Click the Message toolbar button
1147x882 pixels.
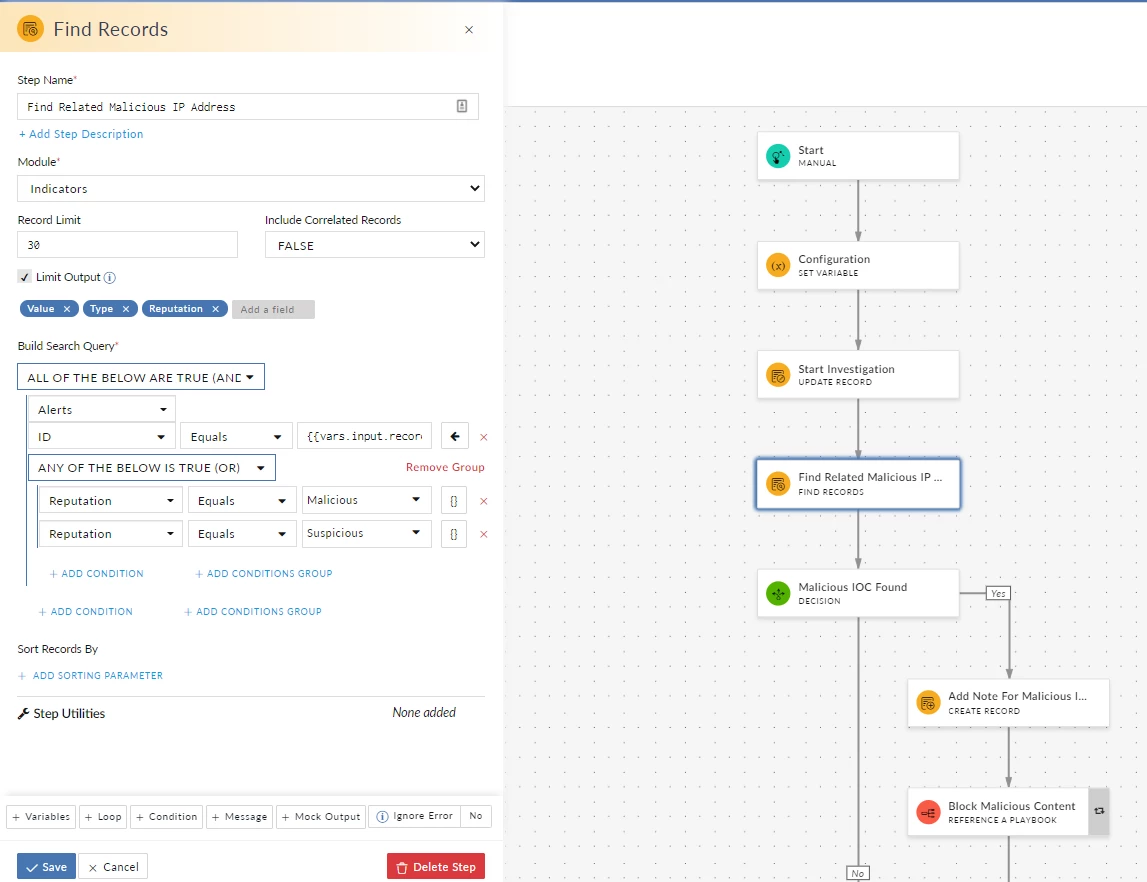(x=240, y=817)
